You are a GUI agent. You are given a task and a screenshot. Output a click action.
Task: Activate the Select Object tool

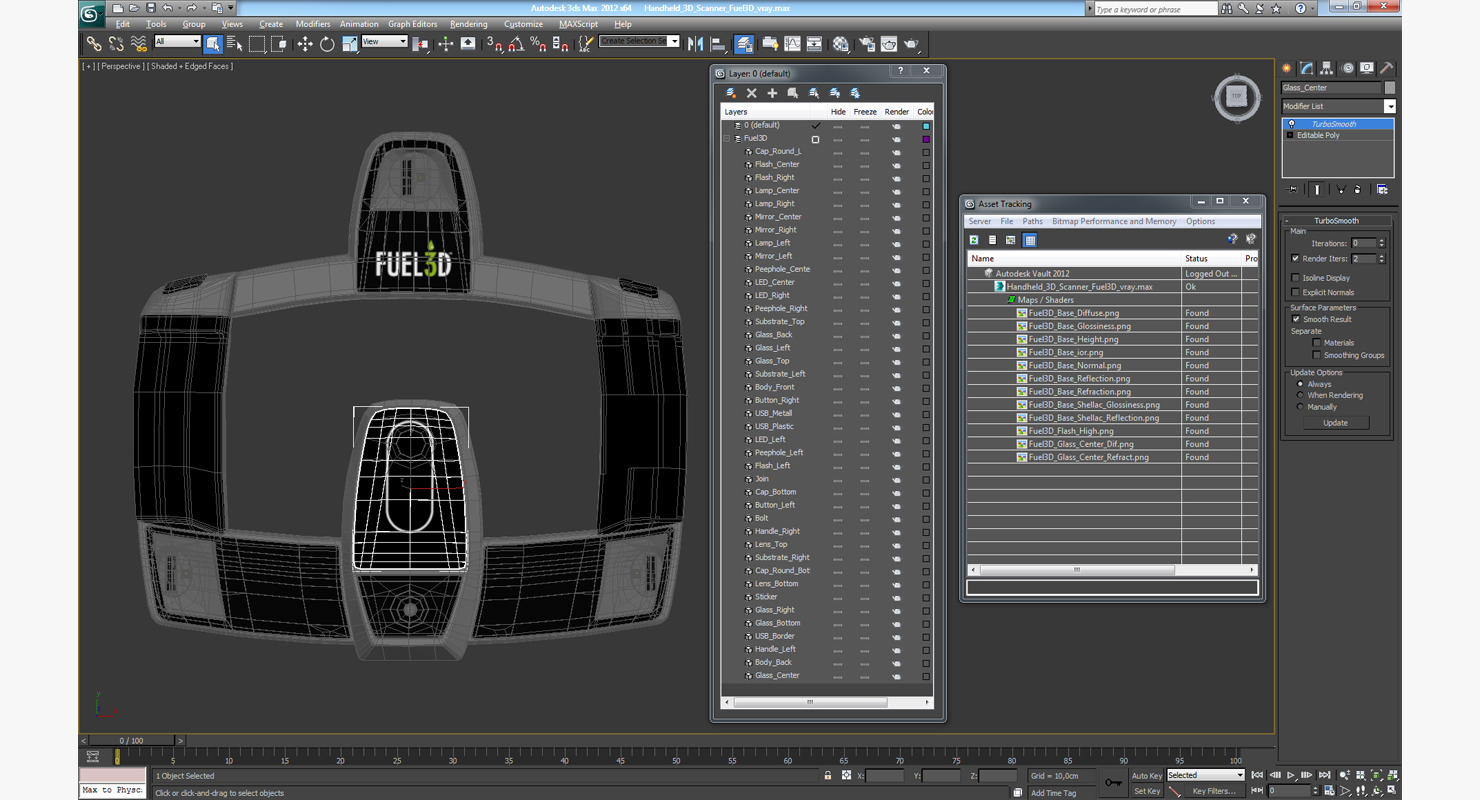(213, 44)
